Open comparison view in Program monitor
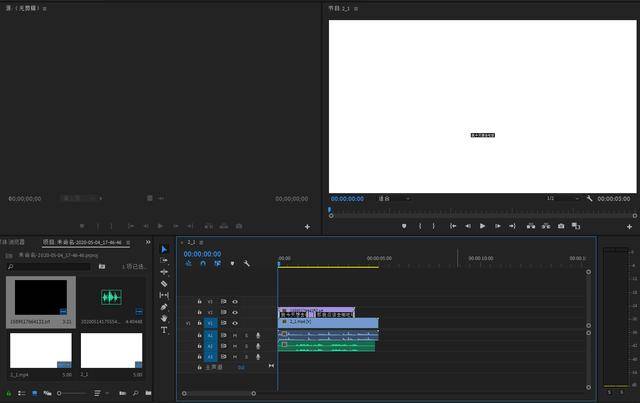 click(576, 226)
